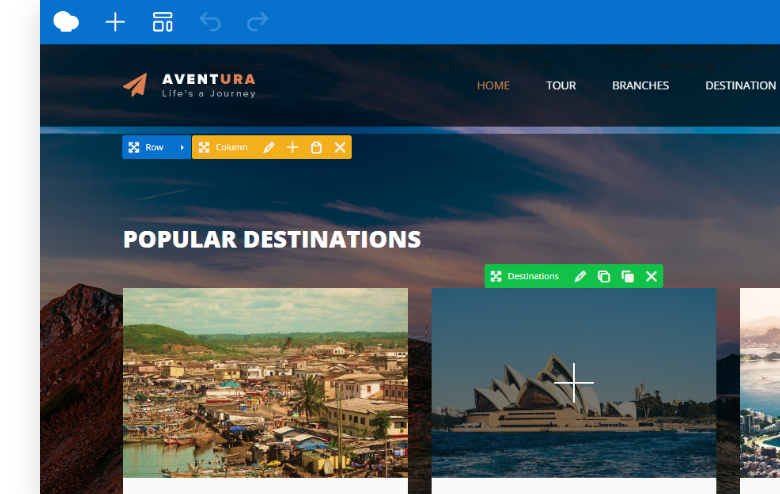
Task: Open the DESTINATION menu item
Action: tap(740, 86)
